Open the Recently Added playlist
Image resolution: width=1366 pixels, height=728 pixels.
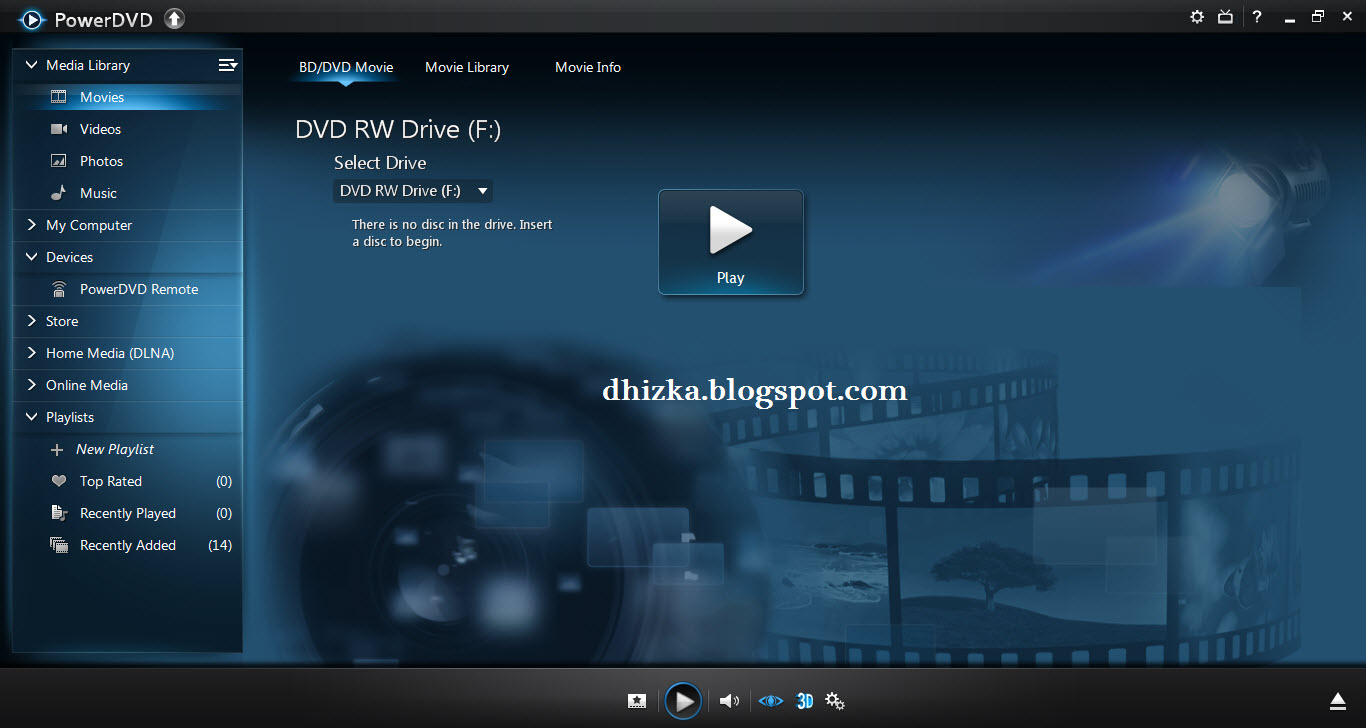click(x=128, y=545)
